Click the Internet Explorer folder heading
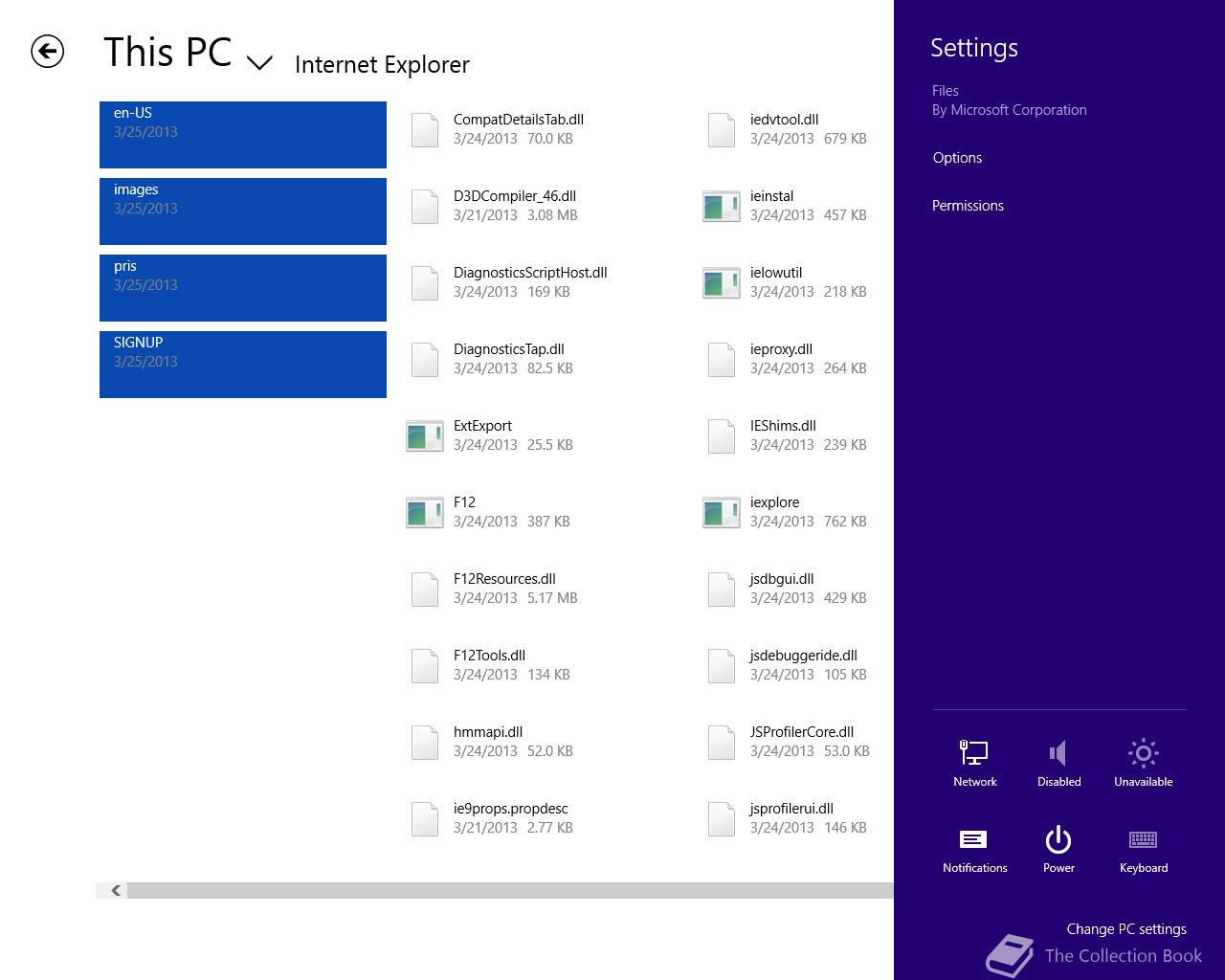Screen dimensions: 1225x980 click(382, 65)
